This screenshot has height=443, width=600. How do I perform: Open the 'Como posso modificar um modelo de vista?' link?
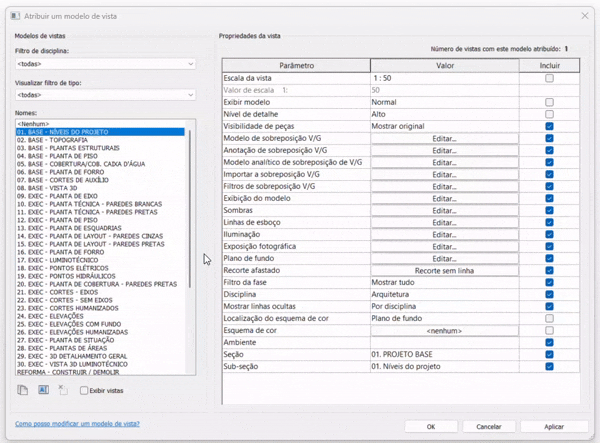77,423
